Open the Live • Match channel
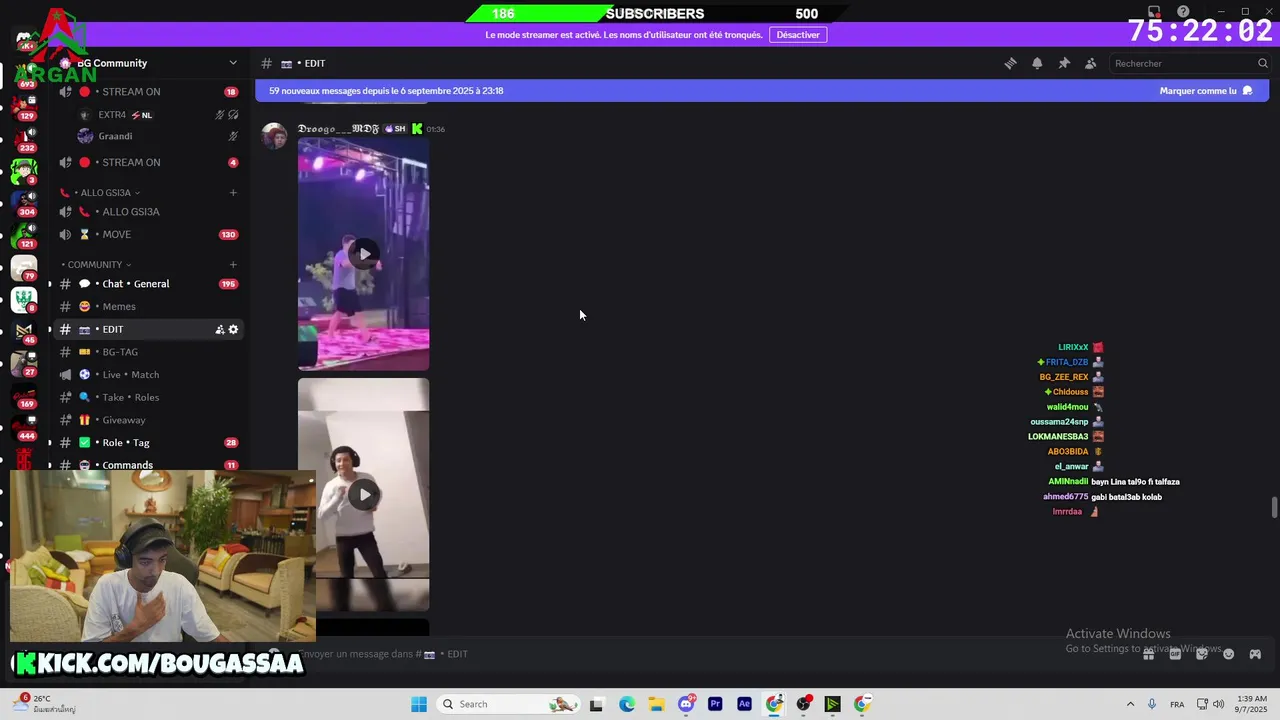 click(x=150, y=374)
